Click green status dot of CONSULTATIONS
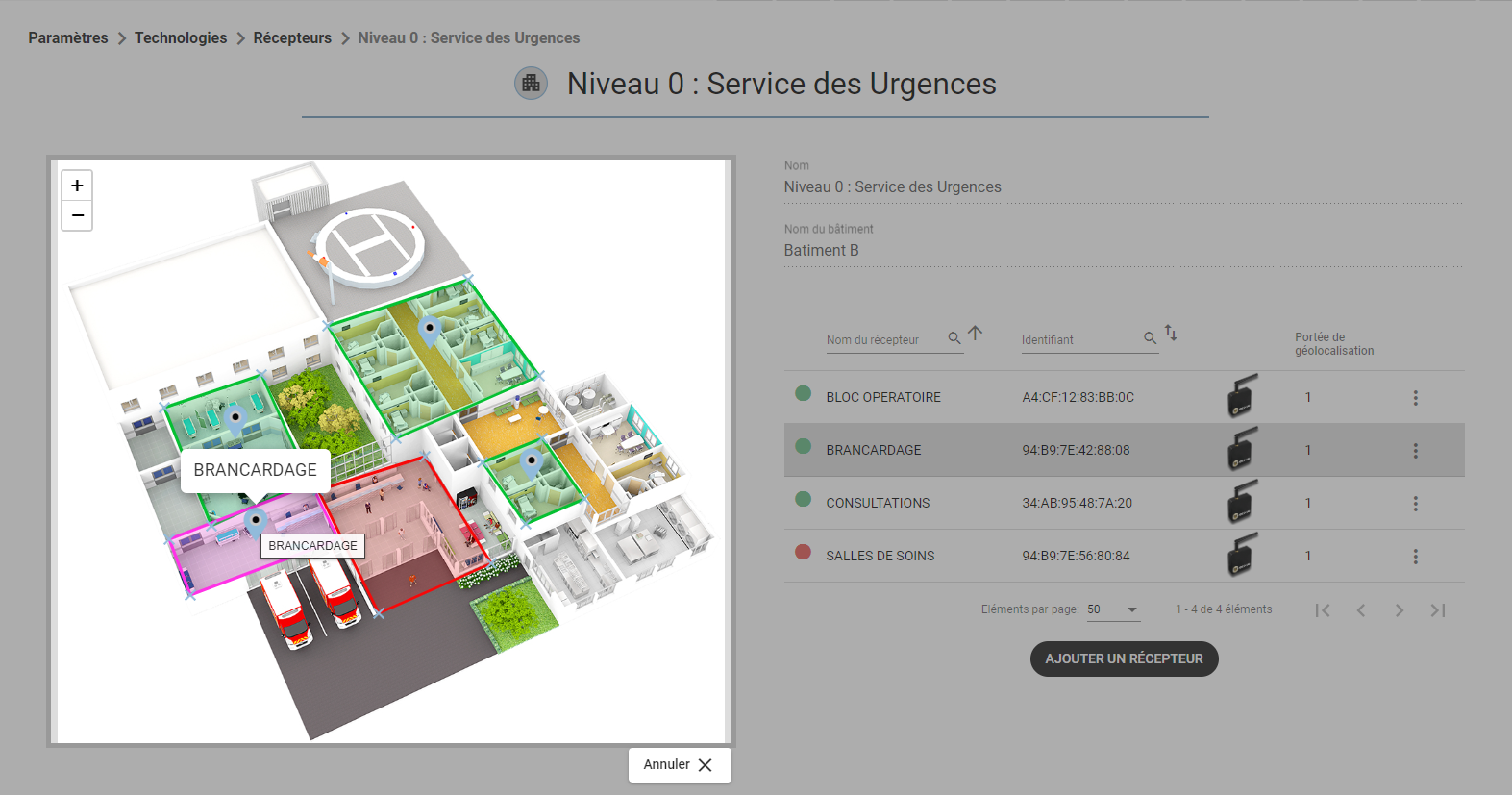Screen dimensions: 1512x795 point(804,499)
